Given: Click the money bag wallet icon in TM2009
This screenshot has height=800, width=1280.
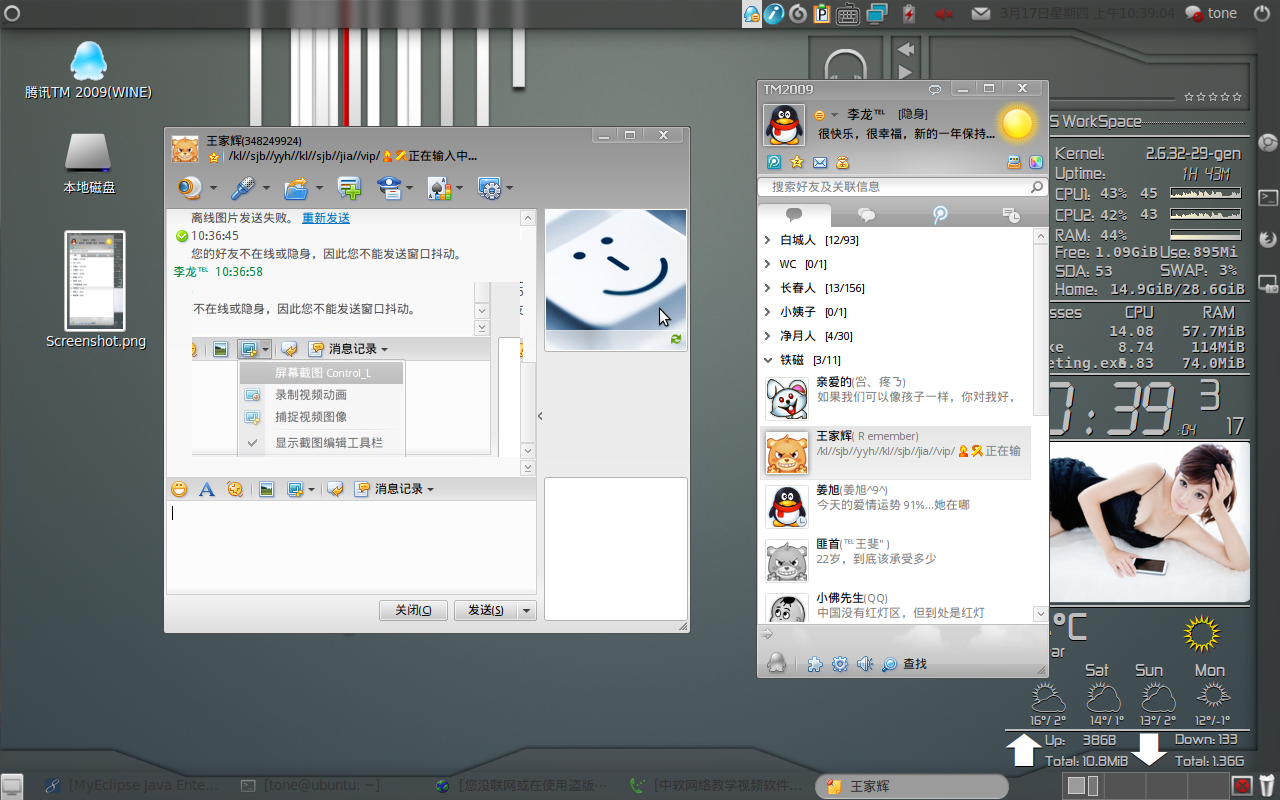Looking at the screenshot, I should [842, 162].
